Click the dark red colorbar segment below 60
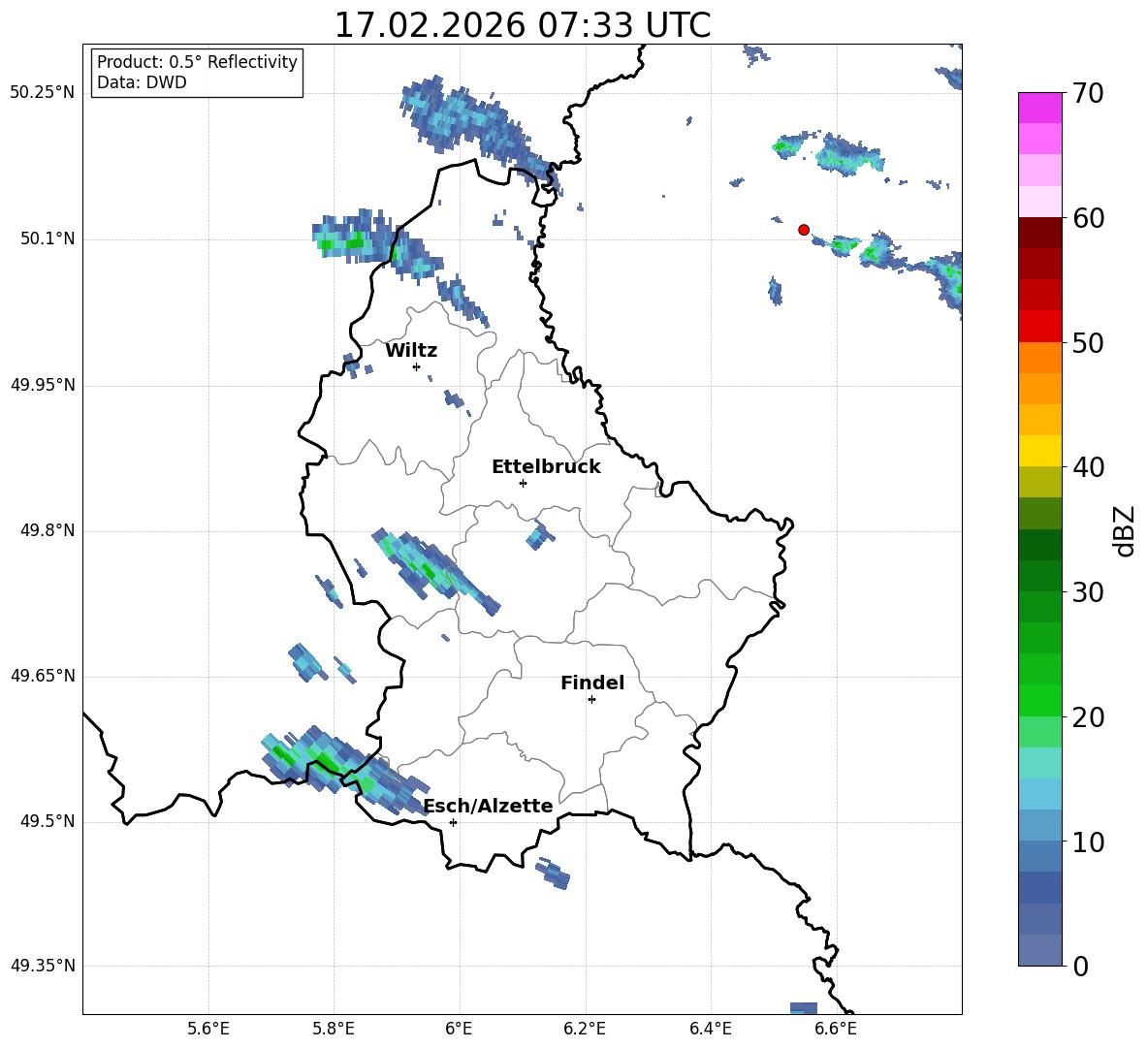 pos(1039,233)
